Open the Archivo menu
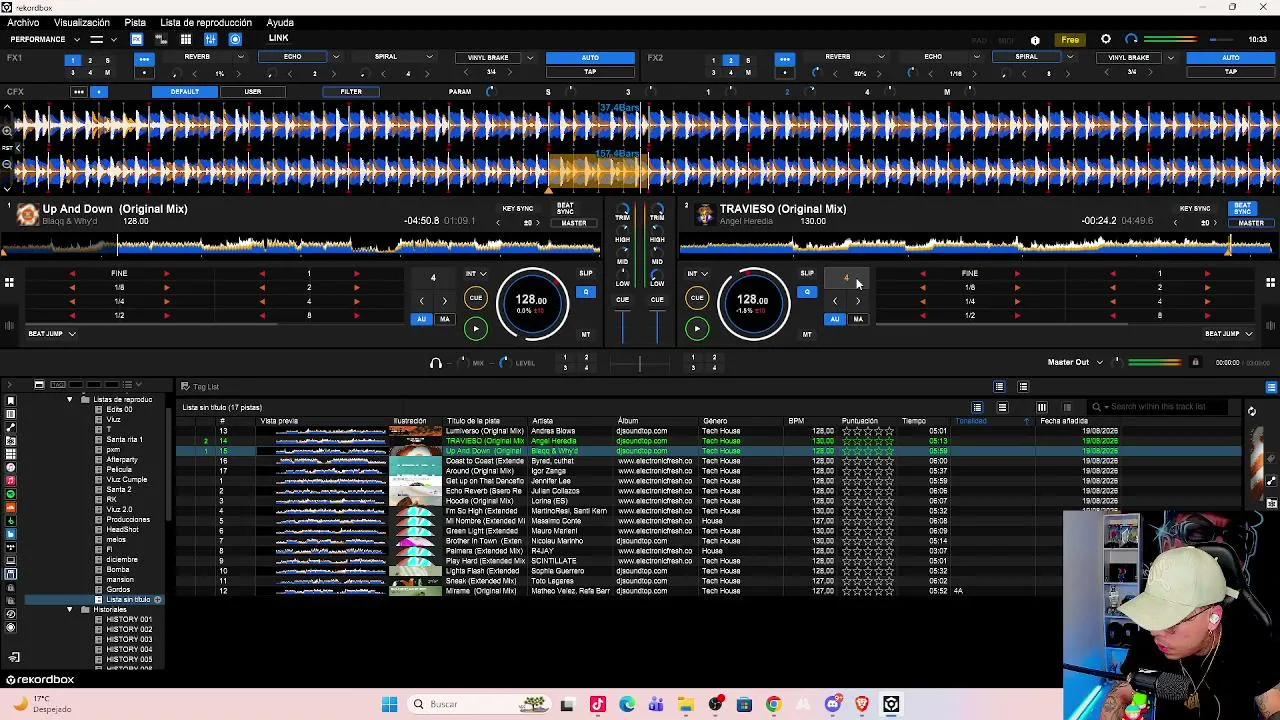The image size is (1280, 720). (23, 23)
